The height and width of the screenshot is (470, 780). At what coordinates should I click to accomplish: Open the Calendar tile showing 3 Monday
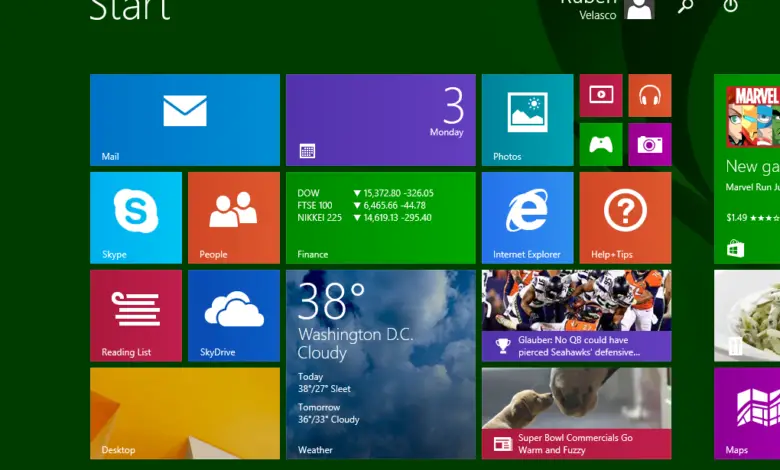[x=381, y=120]
